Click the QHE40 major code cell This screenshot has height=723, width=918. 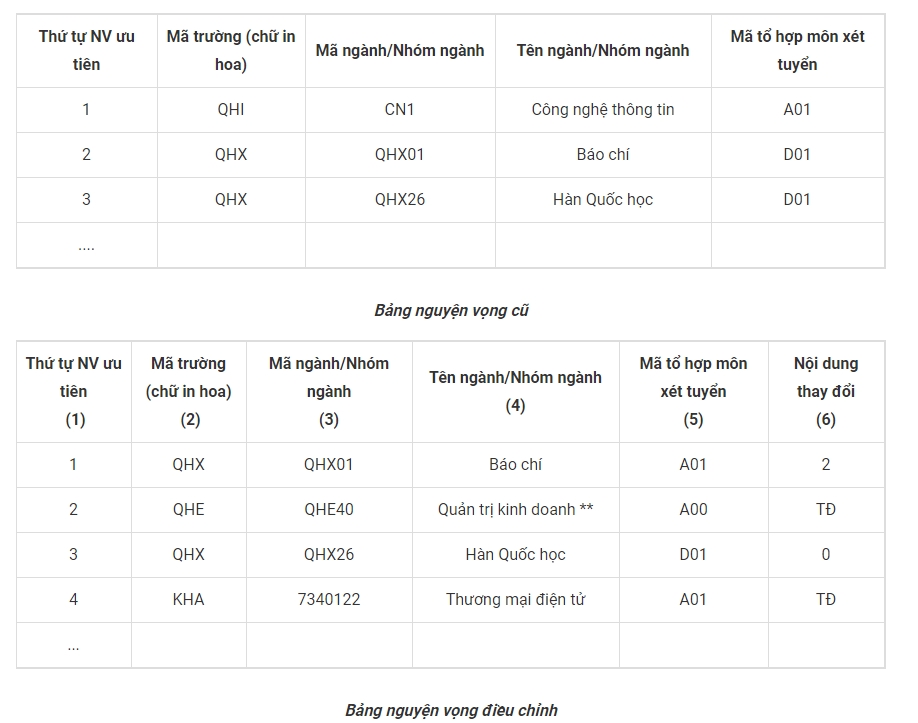[329, 510]
